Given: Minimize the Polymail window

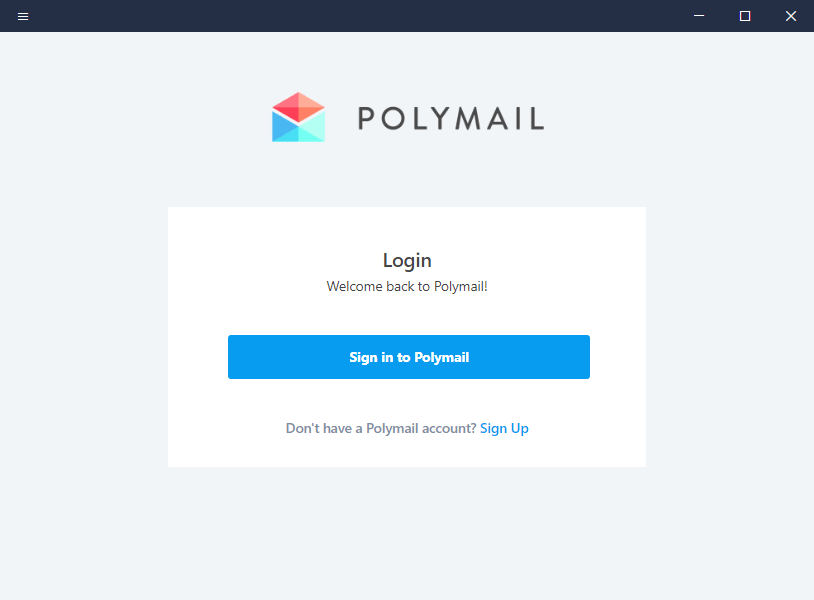Looking at the screenshot, I should click(699, 16).
